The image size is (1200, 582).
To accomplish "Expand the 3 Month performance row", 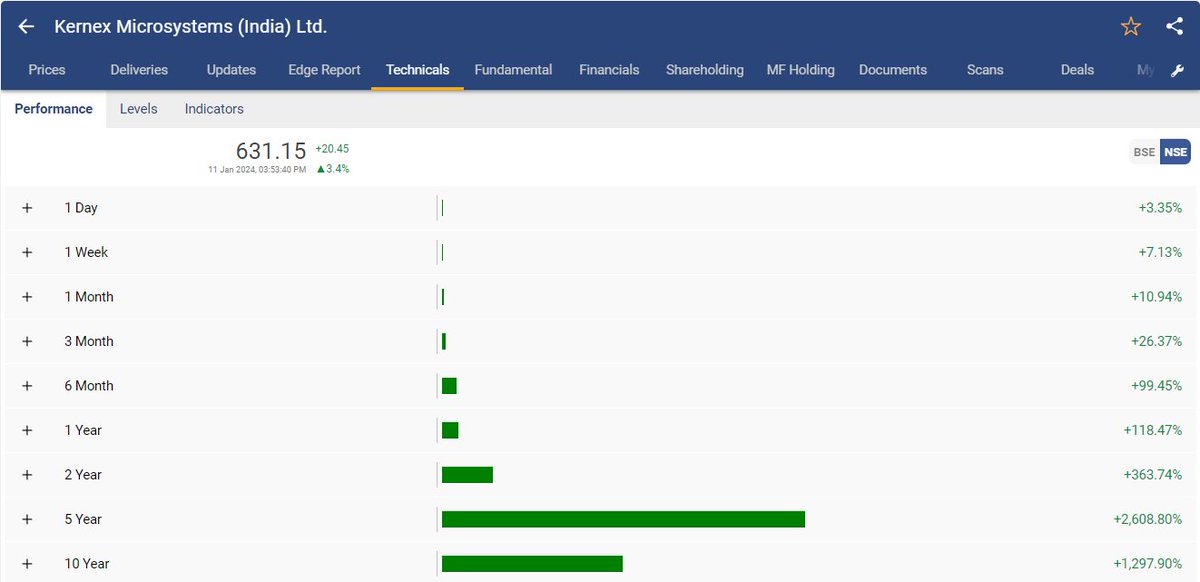I will pos(27,341).
